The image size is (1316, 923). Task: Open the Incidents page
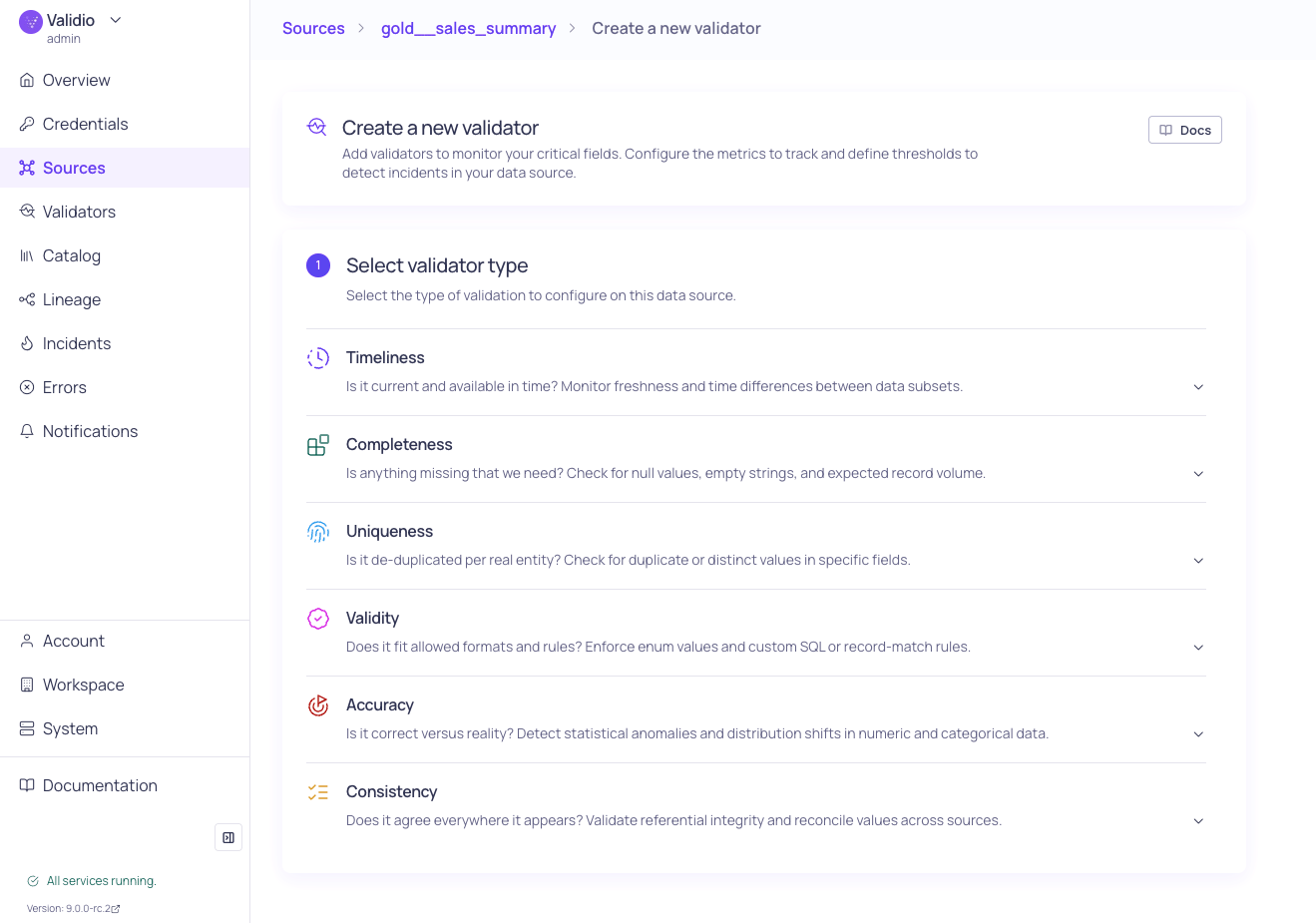[125, 343]
